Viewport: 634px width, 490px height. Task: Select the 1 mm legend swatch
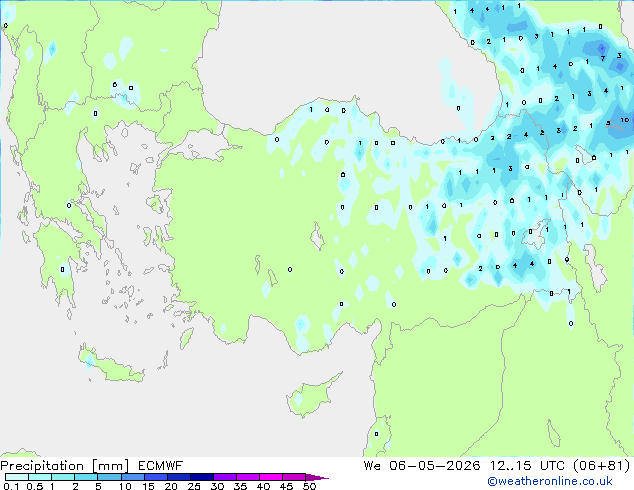(x=63, y=477)
